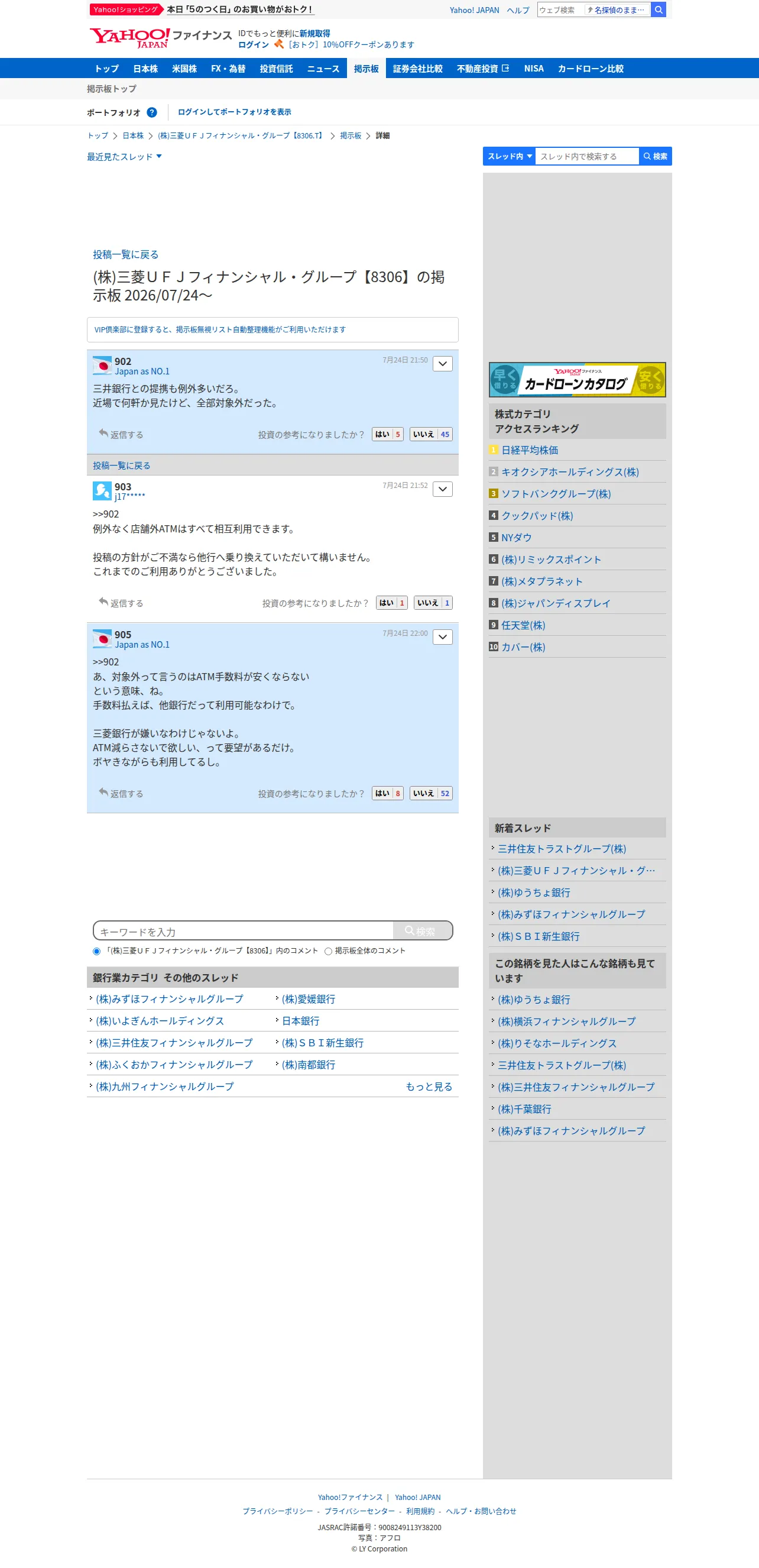
Task: Open the スレッド内 search scope dropdown
Action: (509, 156)
